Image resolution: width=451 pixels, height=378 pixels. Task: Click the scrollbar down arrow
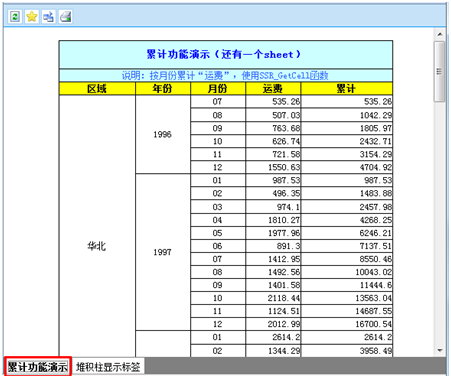[x=440, y=350]
